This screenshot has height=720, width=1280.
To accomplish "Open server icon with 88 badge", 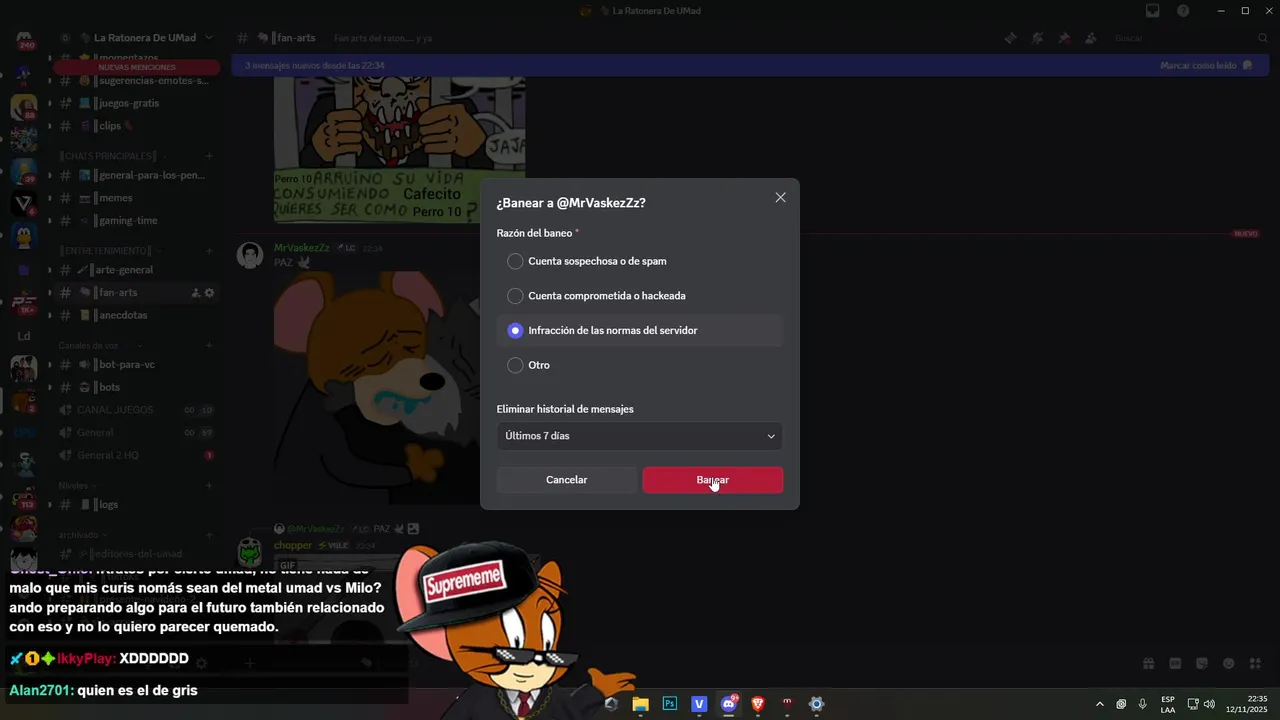I will [x=24, y=107].
